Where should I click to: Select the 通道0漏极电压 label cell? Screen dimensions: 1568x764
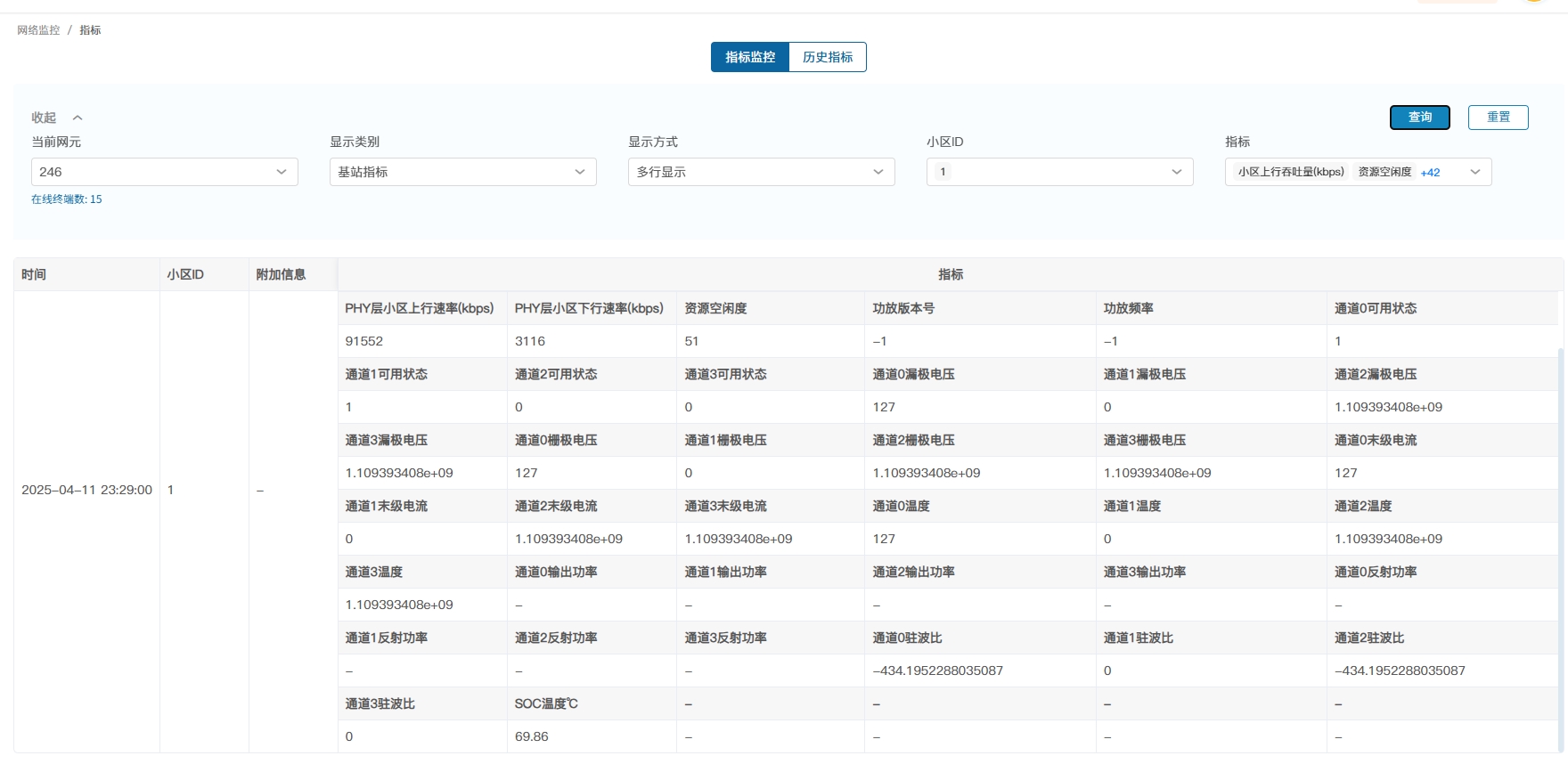tap(980, 374)
